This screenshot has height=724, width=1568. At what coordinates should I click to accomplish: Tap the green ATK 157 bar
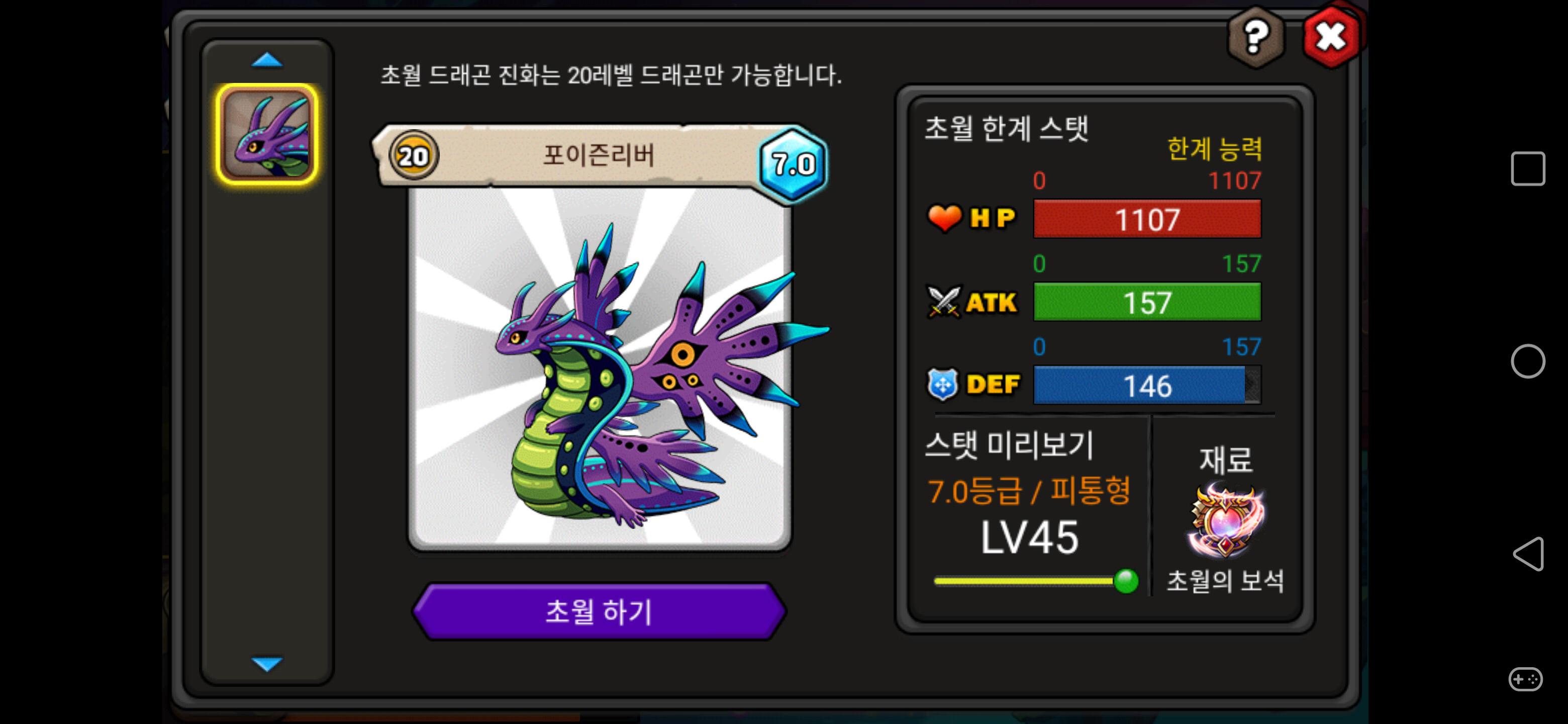tap(1147, 302)
